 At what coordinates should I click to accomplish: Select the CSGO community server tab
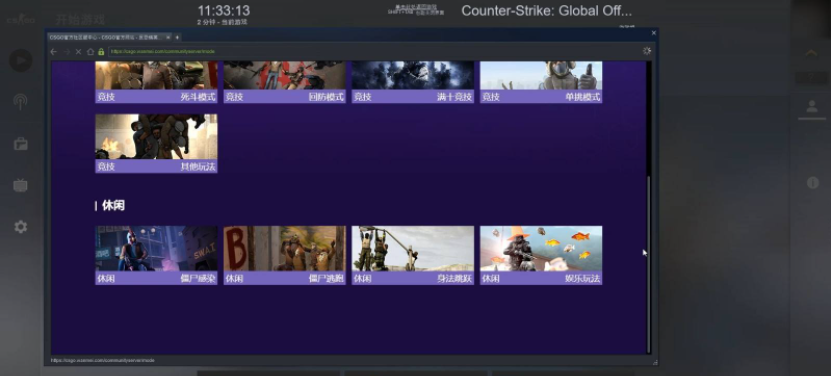click(110, 37)
